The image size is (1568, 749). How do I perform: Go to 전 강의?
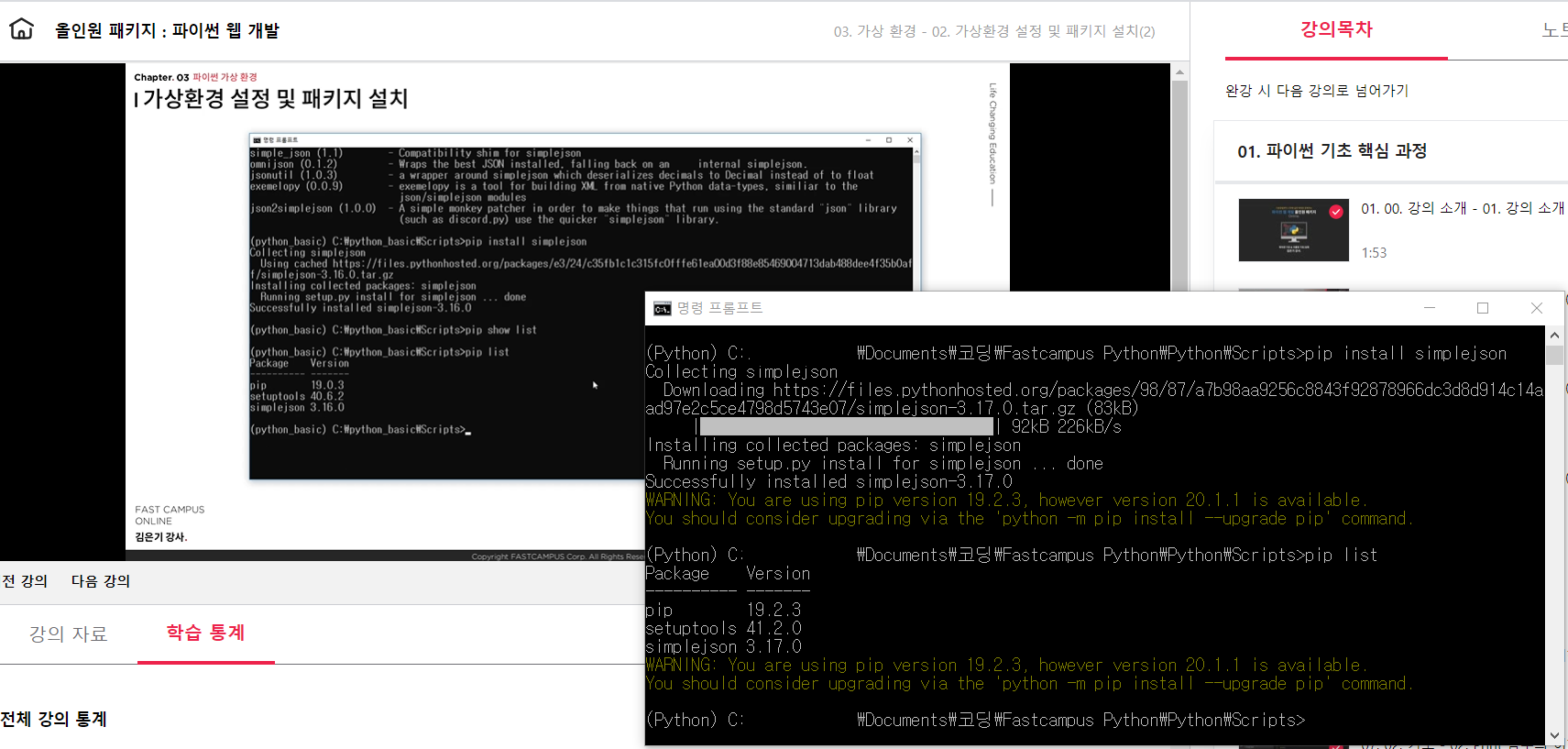pos(25,581)
